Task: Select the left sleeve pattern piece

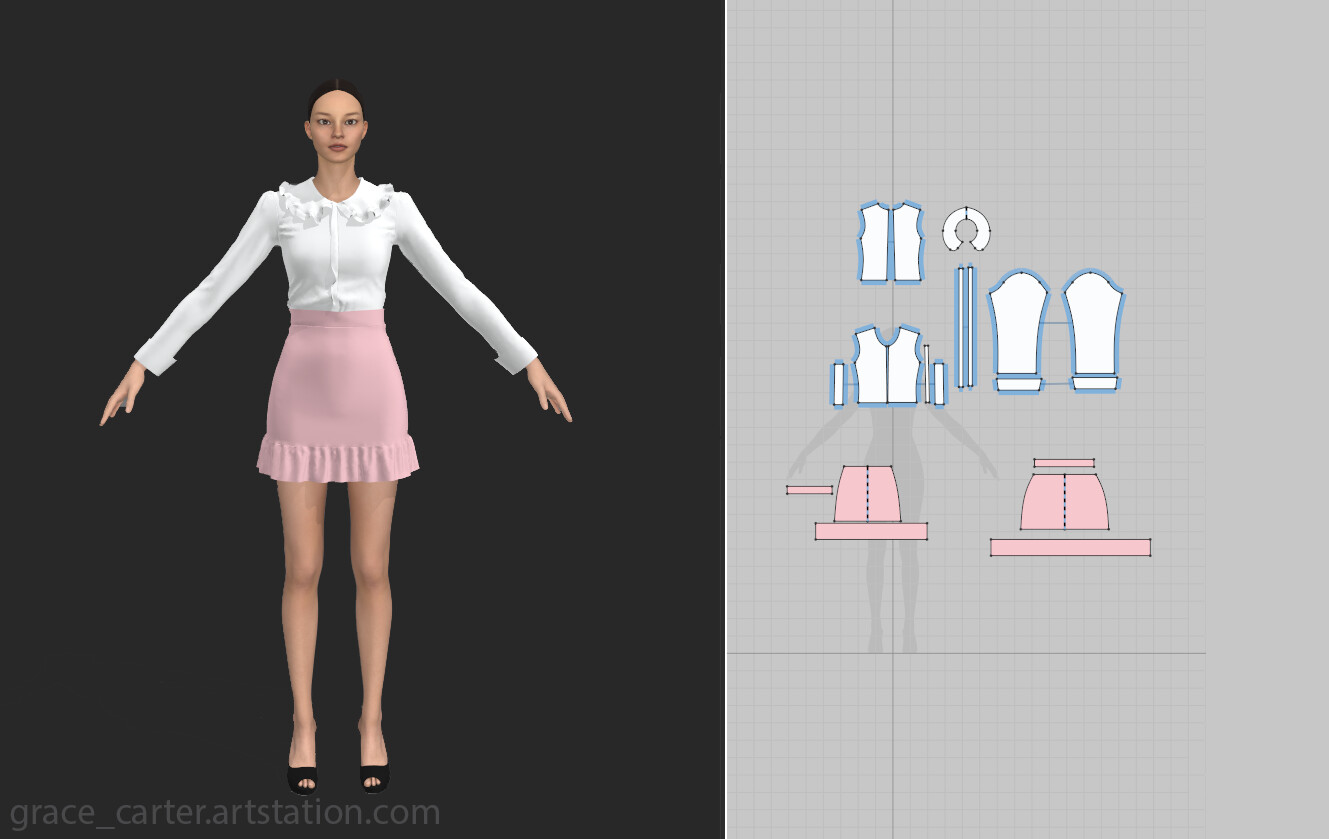Action: point(1020,320)
